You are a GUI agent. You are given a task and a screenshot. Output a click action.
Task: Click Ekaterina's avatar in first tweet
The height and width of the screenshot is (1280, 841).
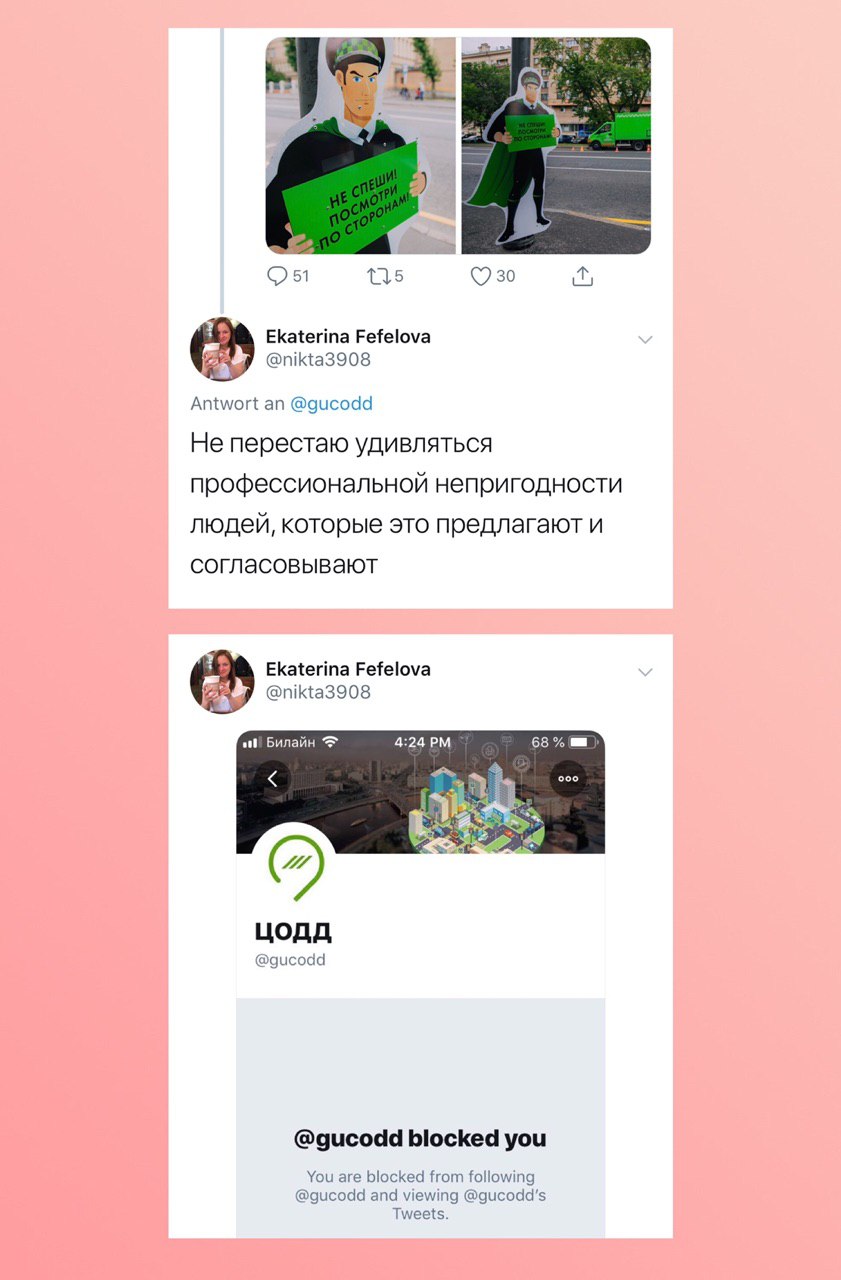[x=222, y=349]
